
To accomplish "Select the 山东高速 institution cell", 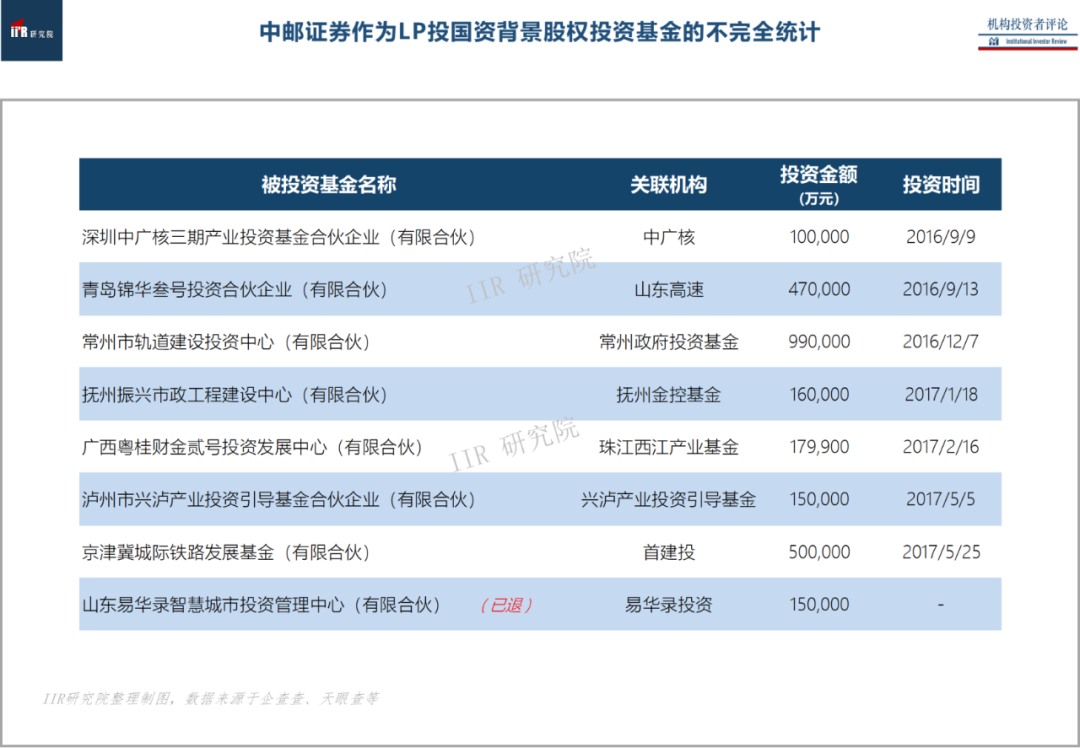I will [x=669, y=289].
